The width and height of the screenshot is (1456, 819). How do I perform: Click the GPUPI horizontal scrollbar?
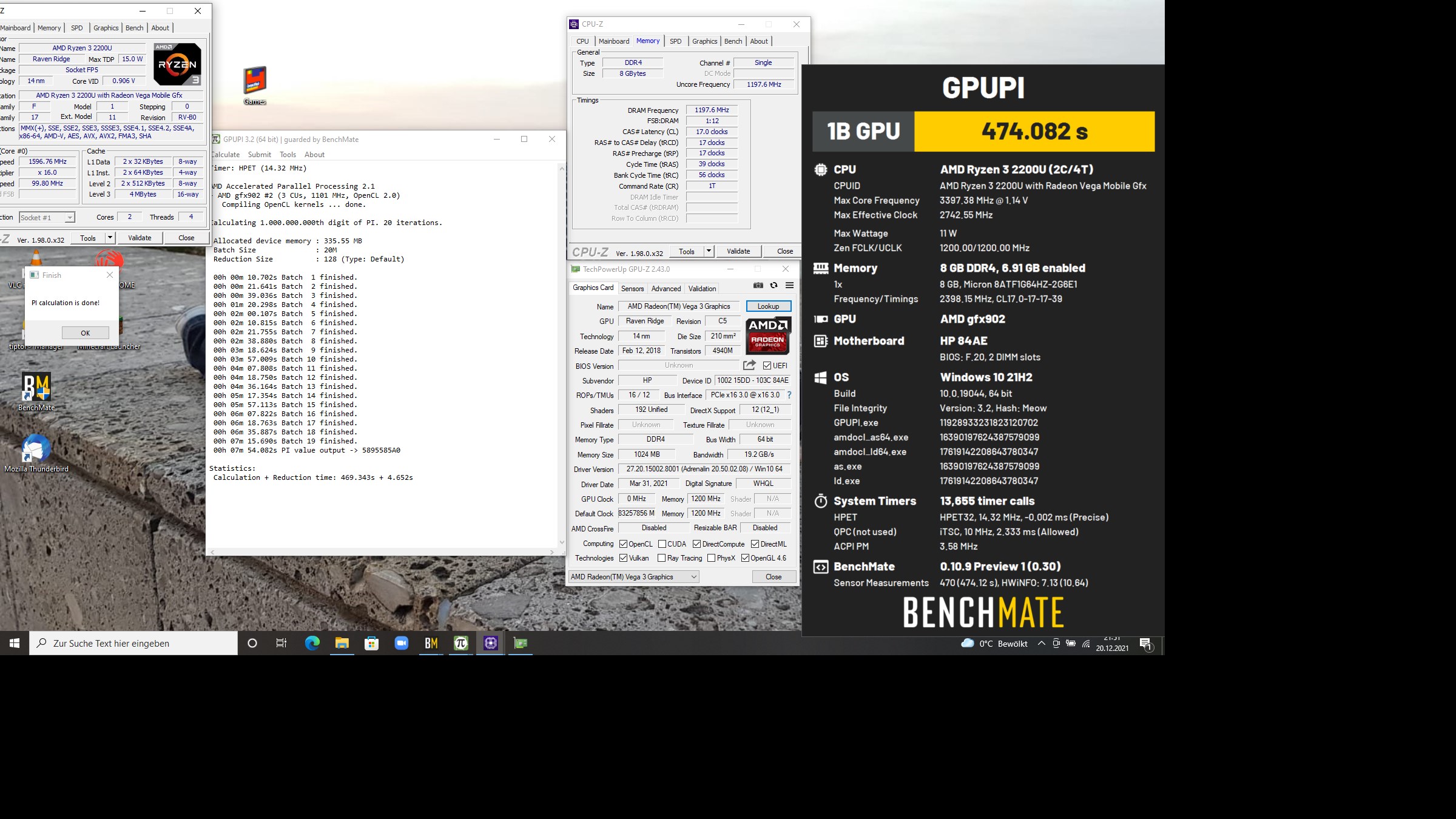(x=382, y=552)
